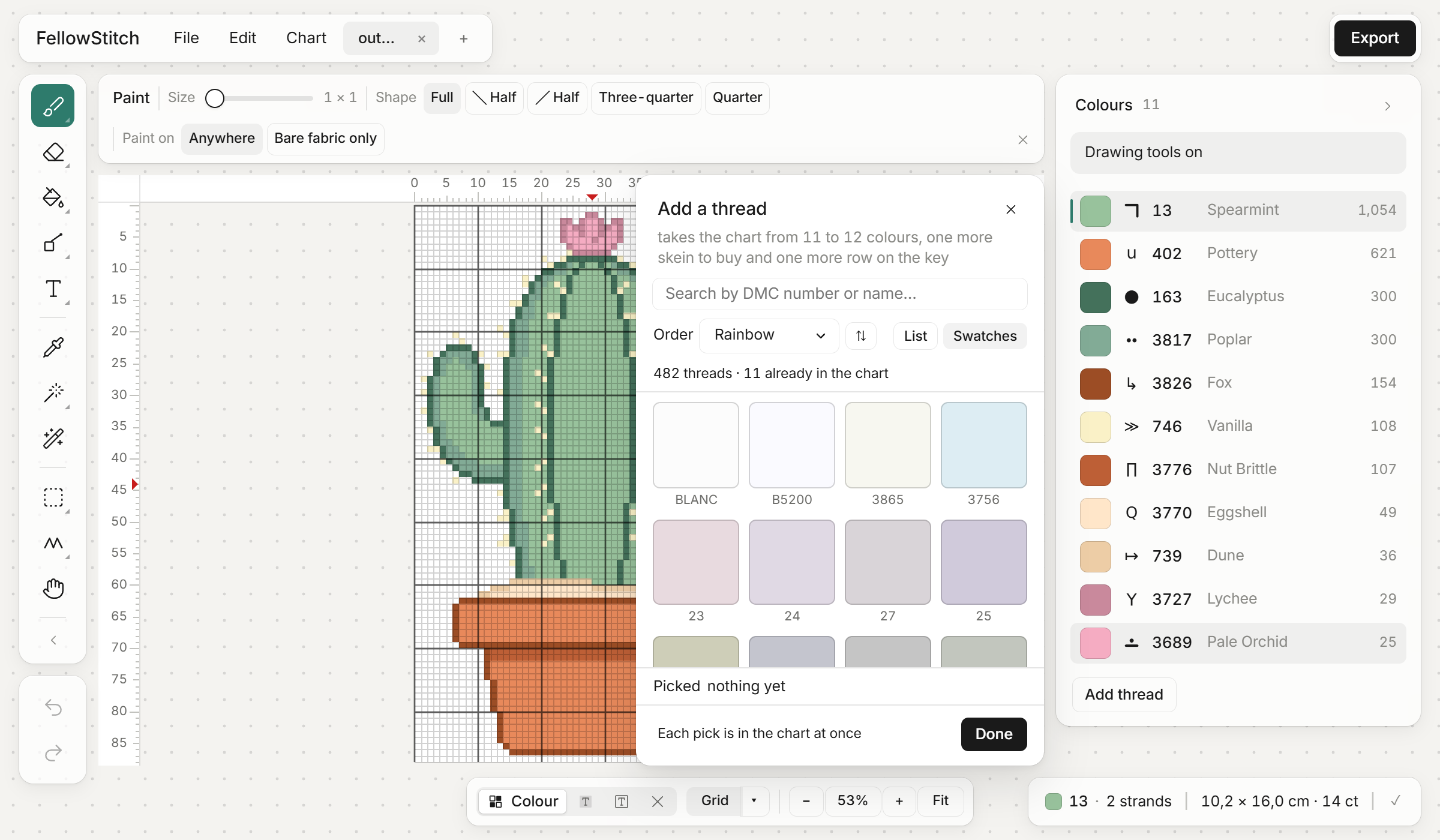Select the backstitch line tool
Image resolution: width=1440 pixels, height=840 pixels.
53,243
